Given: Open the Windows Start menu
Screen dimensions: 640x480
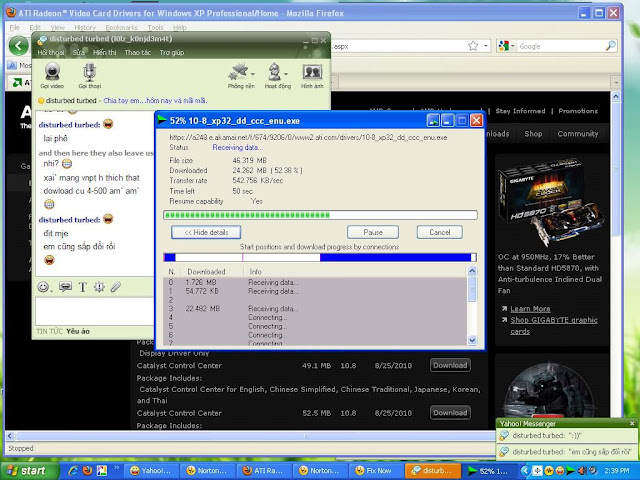Looking at the screenshot, I should coord(28,470).
